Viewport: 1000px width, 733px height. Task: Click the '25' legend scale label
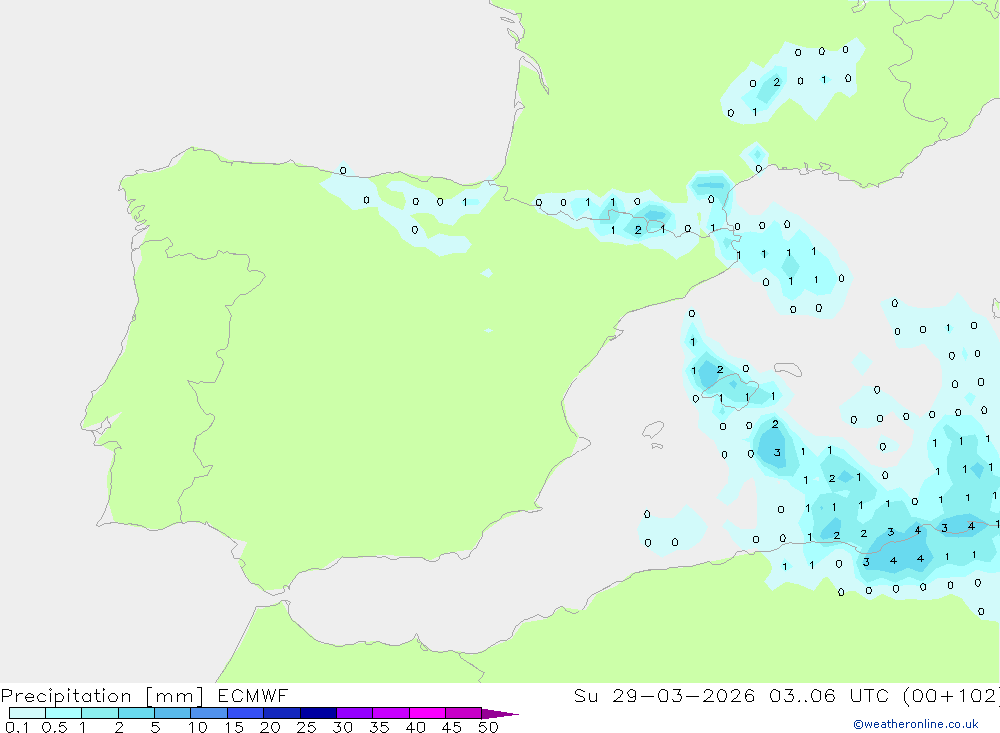pyautogui.click(x=306, y=727)
